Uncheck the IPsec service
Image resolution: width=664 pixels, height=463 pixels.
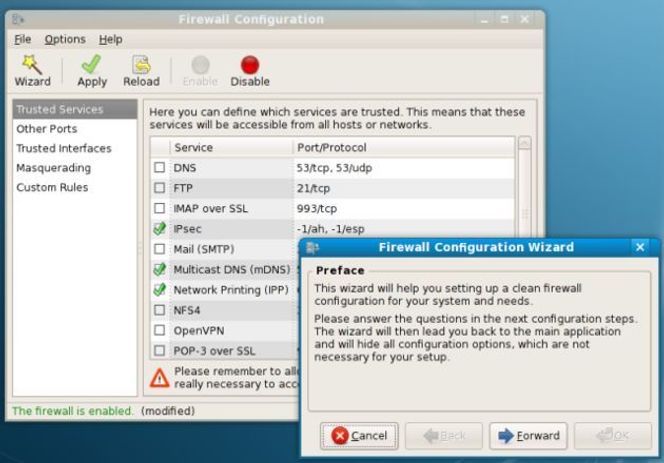point(160,228)
